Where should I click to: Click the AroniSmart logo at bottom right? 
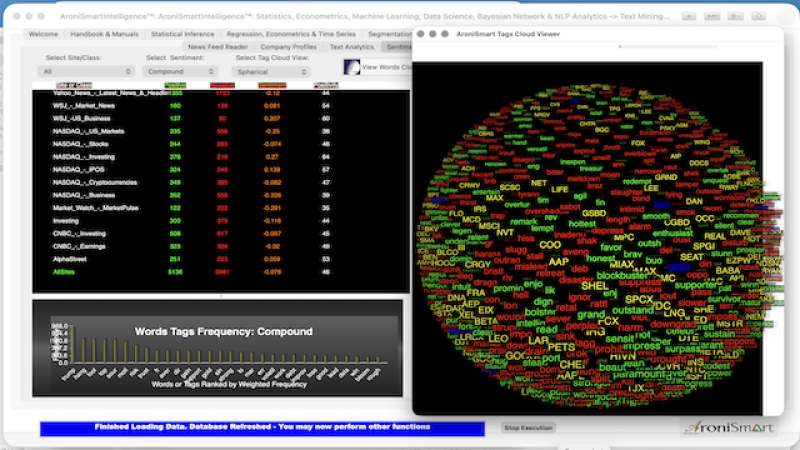pos(729,428)
